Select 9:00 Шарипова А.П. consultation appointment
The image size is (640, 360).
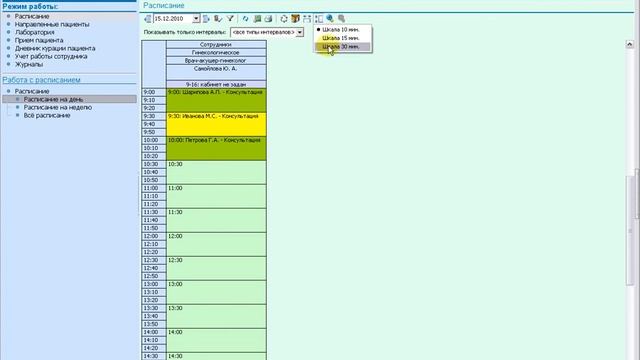pos(216,100)
